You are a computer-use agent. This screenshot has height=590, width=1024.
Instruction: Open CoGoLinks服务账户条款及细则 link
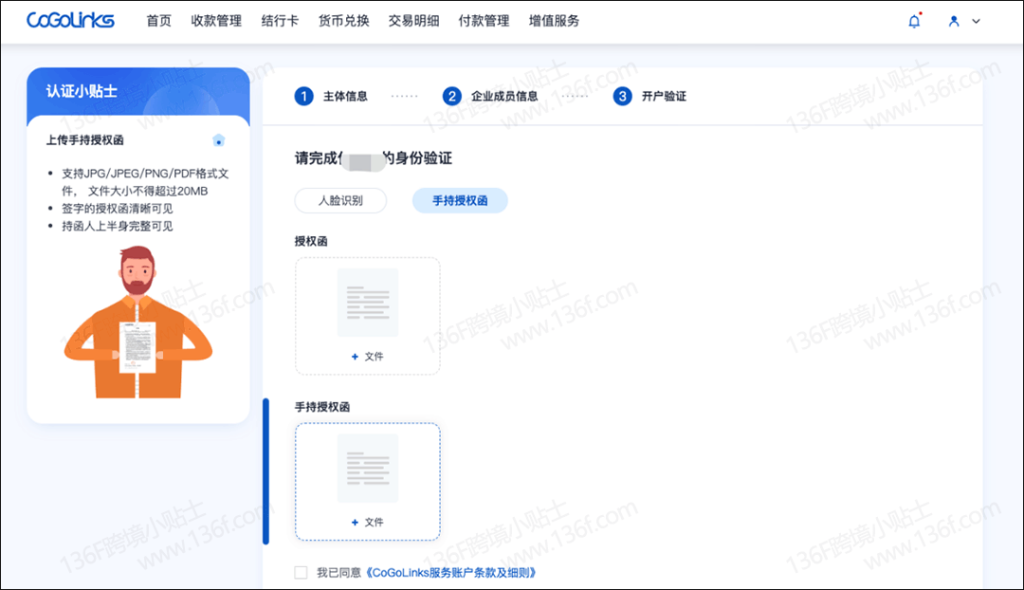[x=451, y=572]
